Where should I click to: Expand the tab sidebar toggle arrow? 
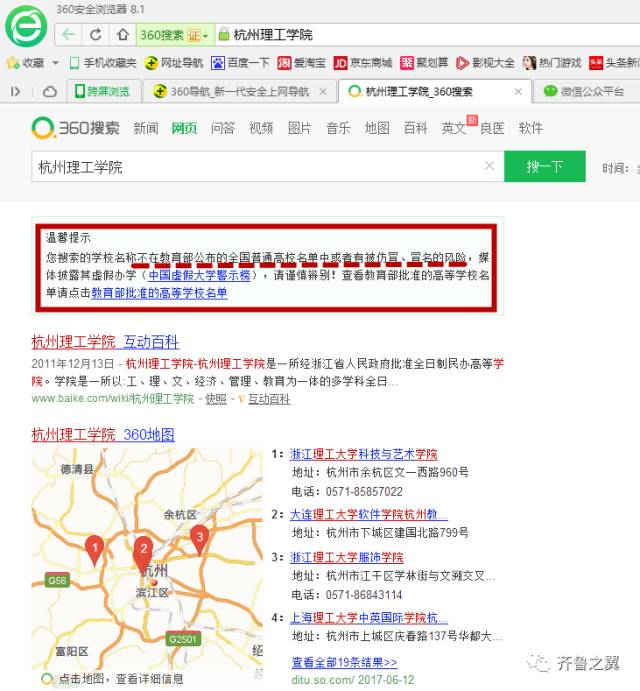click(x=16, y=91)
